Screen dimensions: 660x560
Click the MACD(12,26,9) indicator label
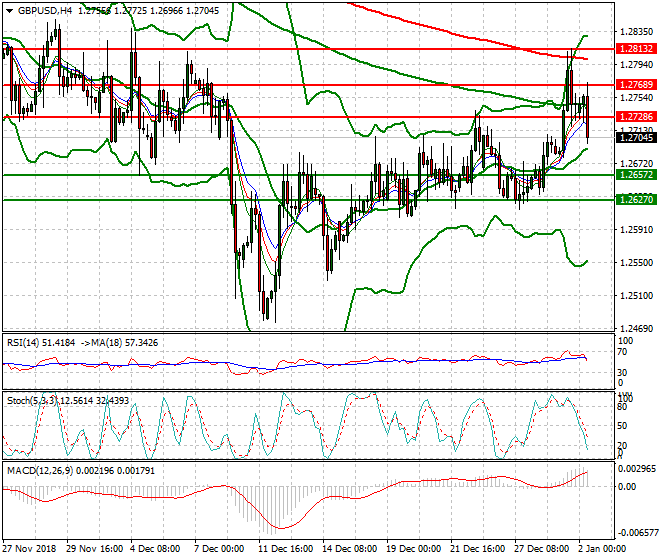tap(40, 470)
